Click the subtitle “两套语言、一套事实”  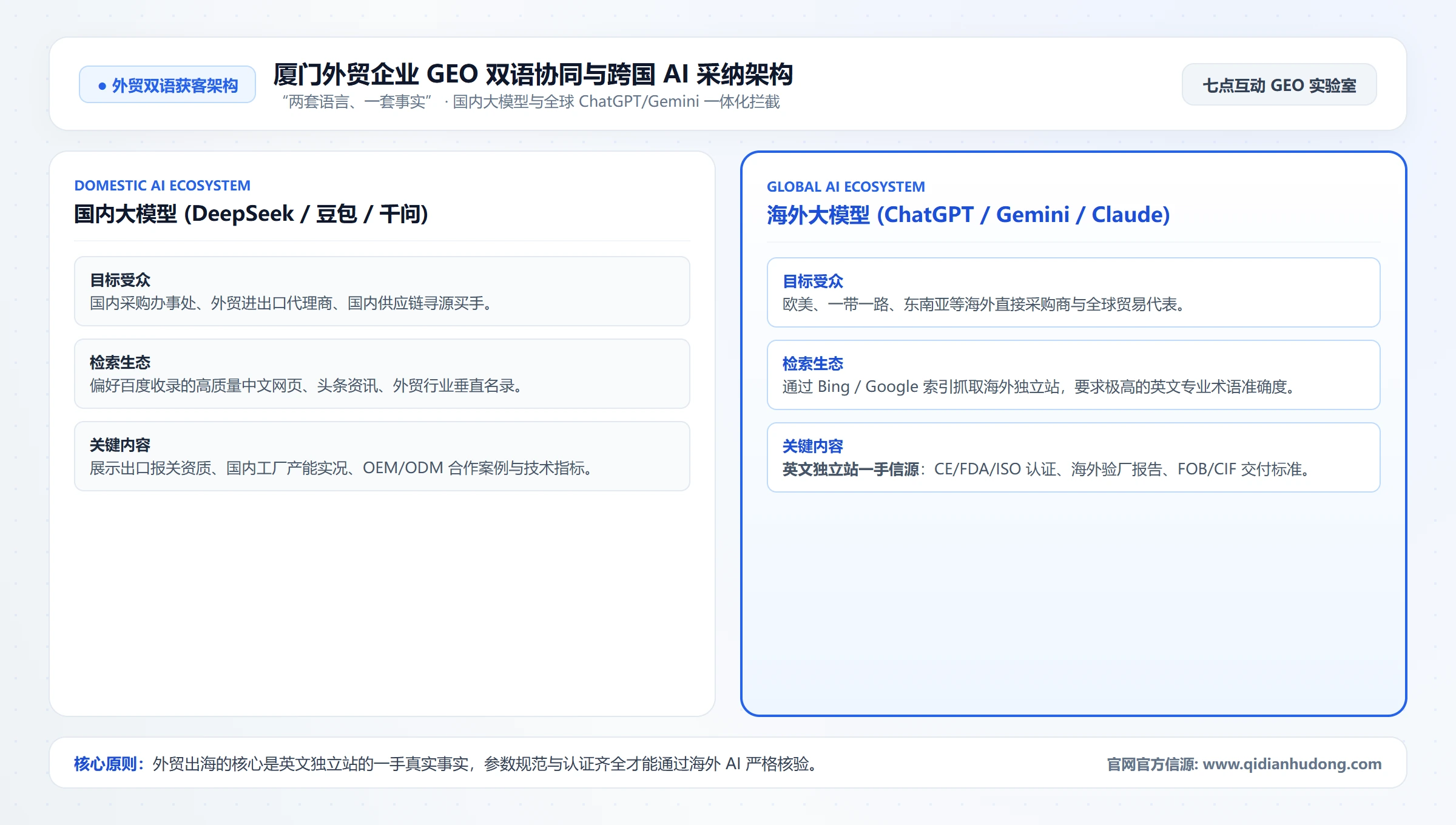click(357, 101)
